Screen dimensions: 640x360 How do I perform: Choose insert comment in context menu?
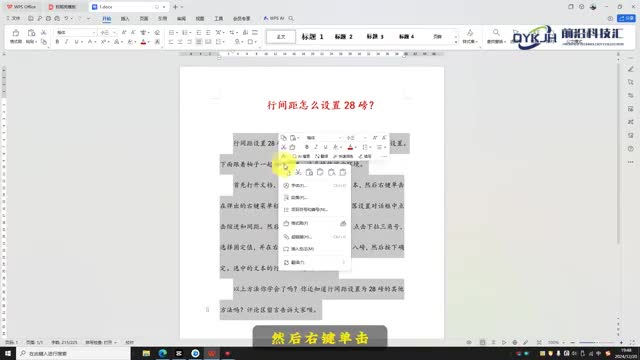tap(314, 249)
